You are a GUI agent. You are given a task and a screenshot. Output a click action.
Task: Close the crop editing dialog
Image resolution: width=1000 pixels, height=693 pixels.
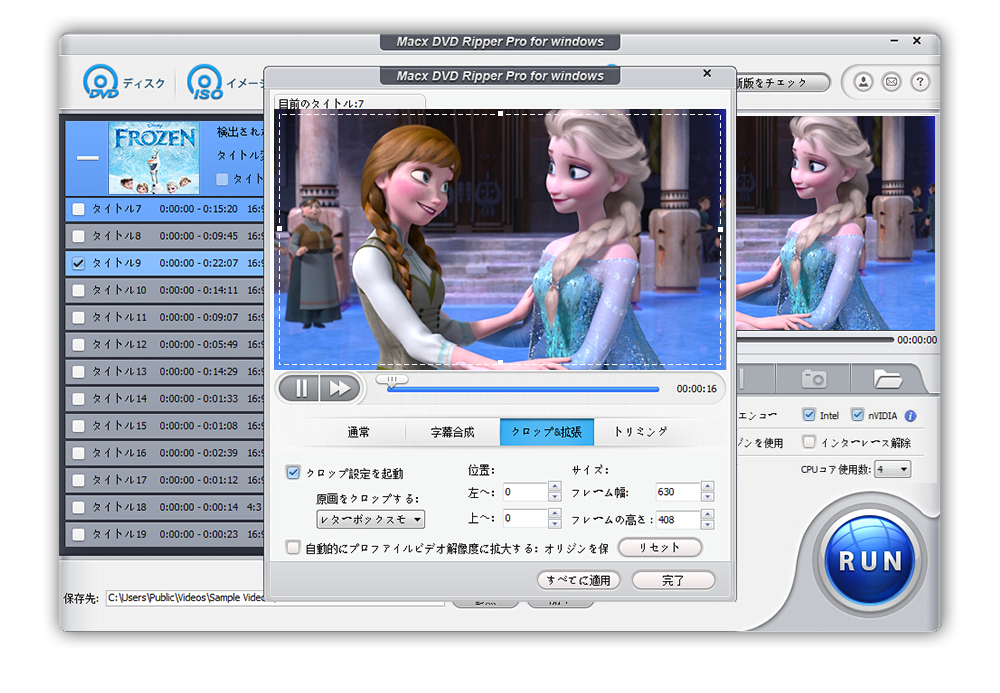pos(707,73)
